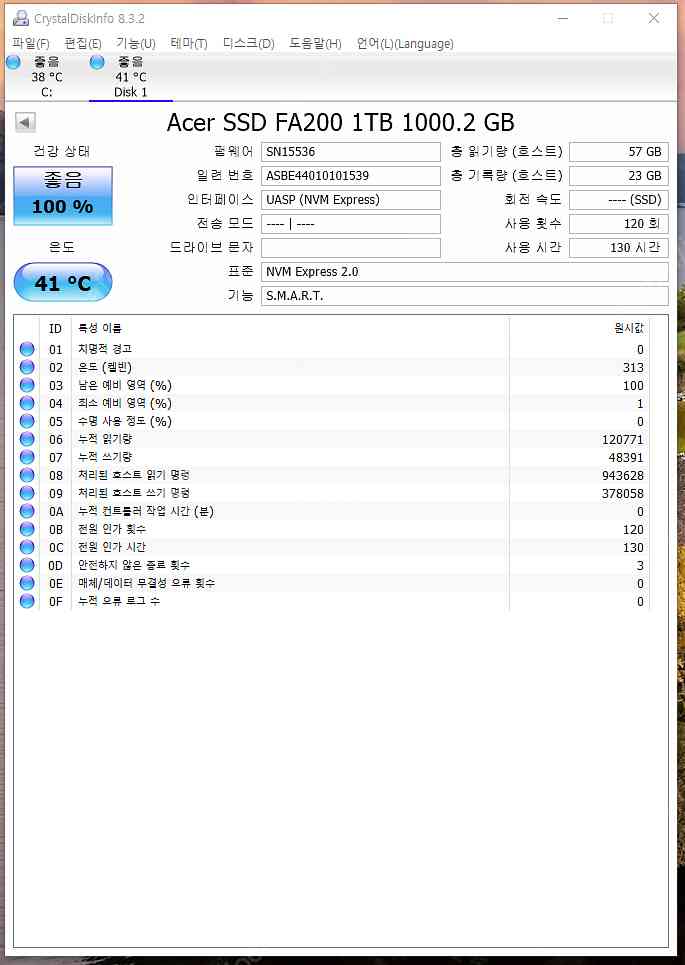Select the 수명 사용 정도 (%) row
The height and width of the screenshot is (965, 685).
(x=332, y=421)
